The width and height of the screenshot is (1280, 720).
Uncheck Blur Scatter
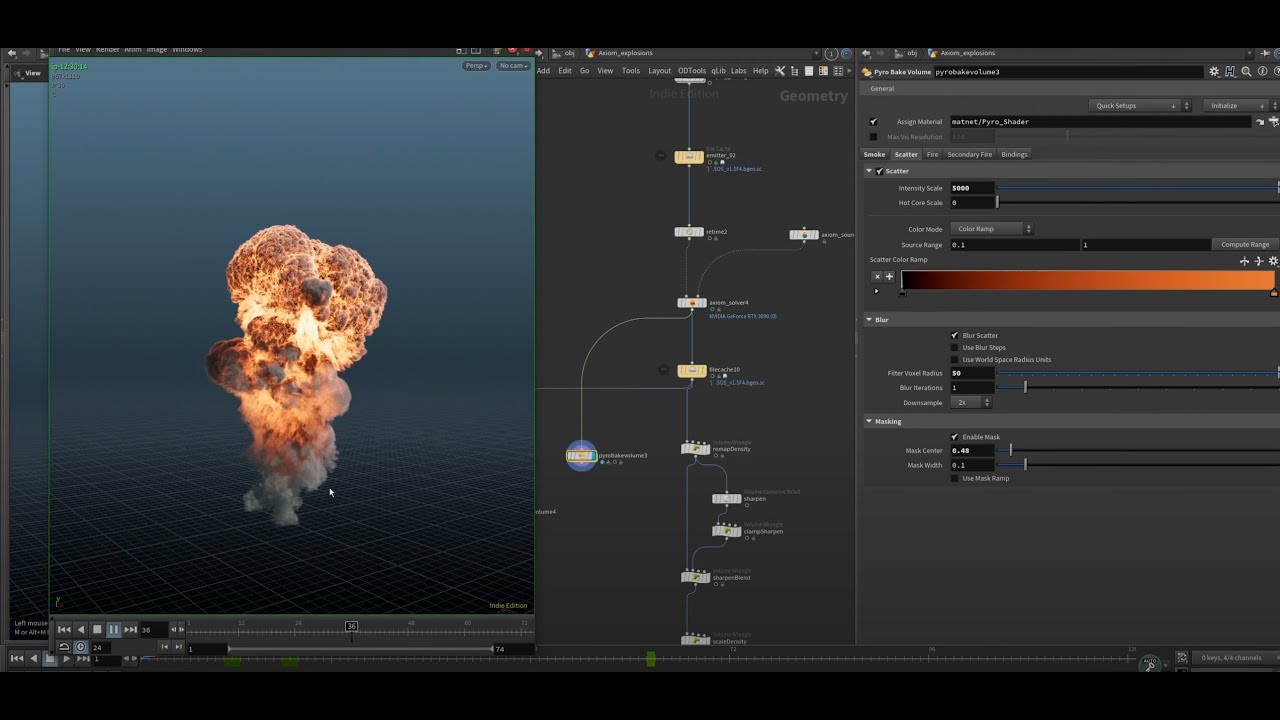954,336
